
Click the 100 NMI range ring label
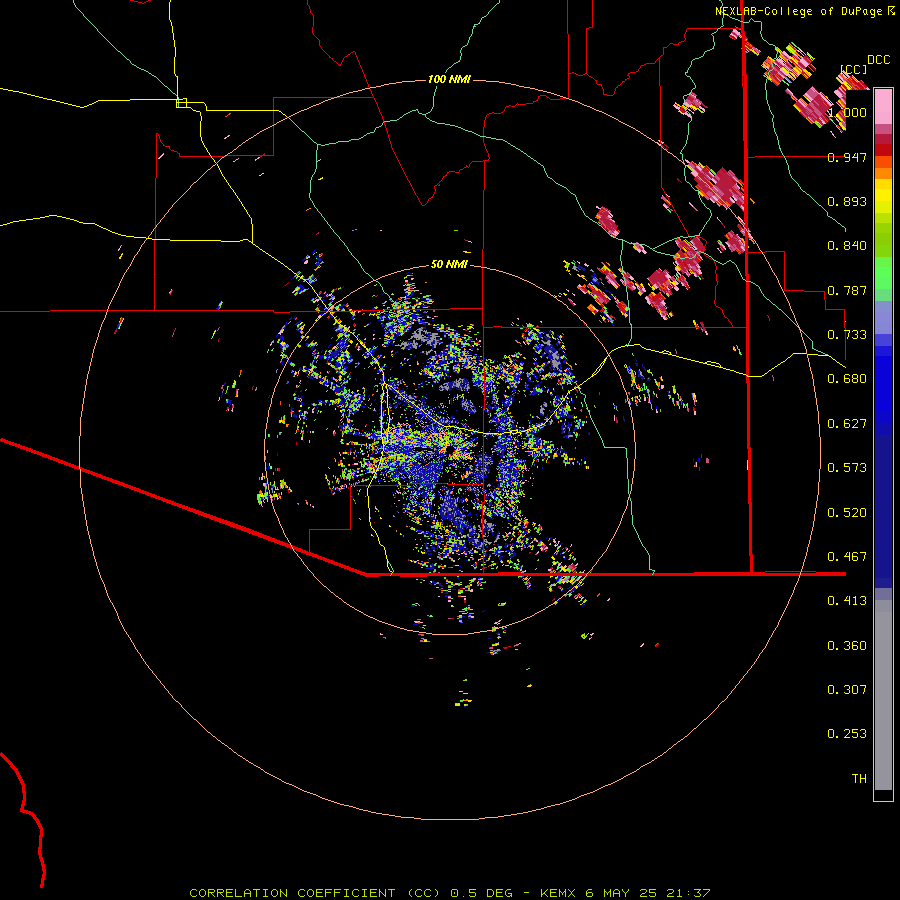pos(449,79)
